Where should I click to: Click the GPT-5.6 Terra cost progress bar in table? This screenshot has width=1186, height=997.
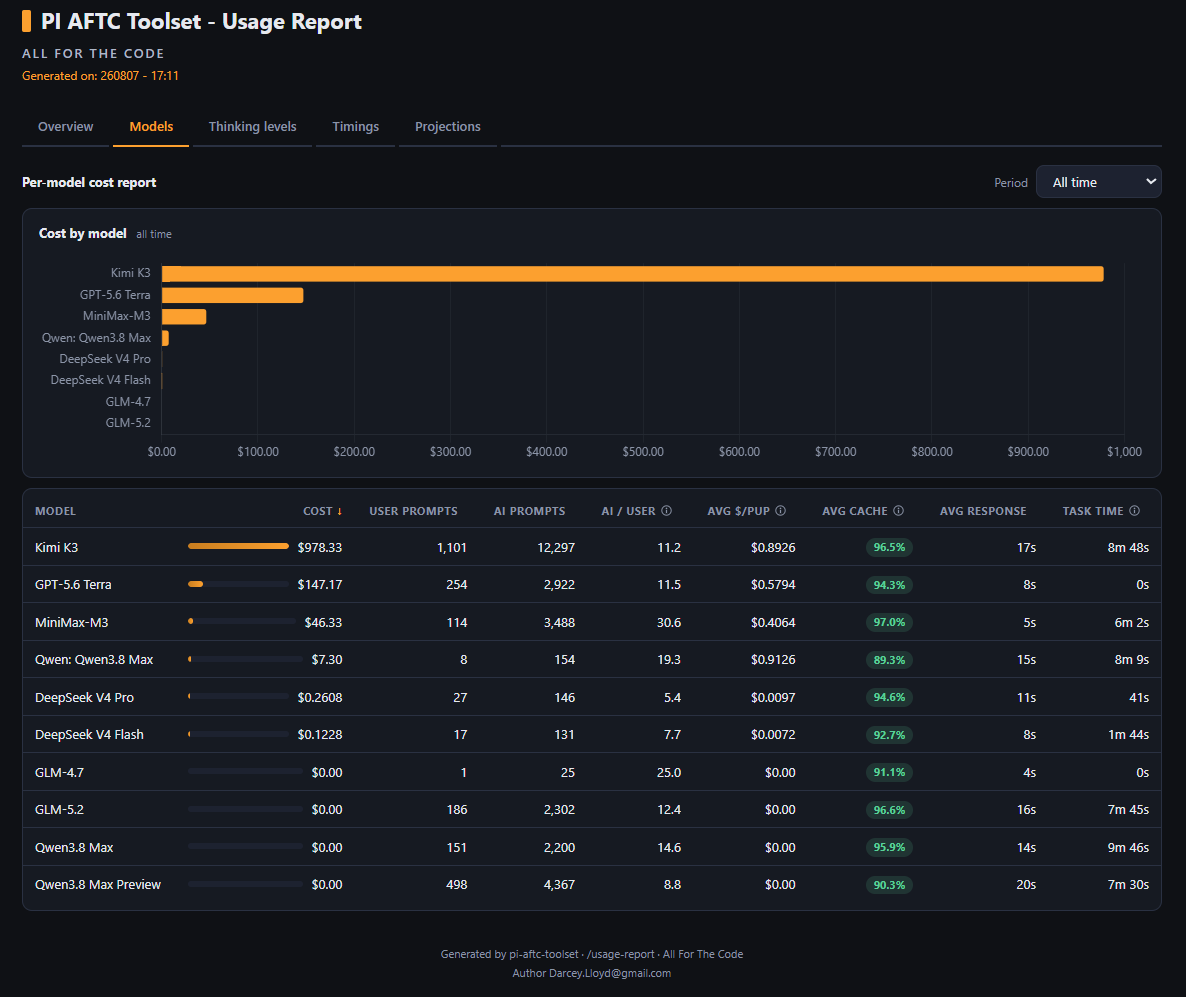click(238, 584)
